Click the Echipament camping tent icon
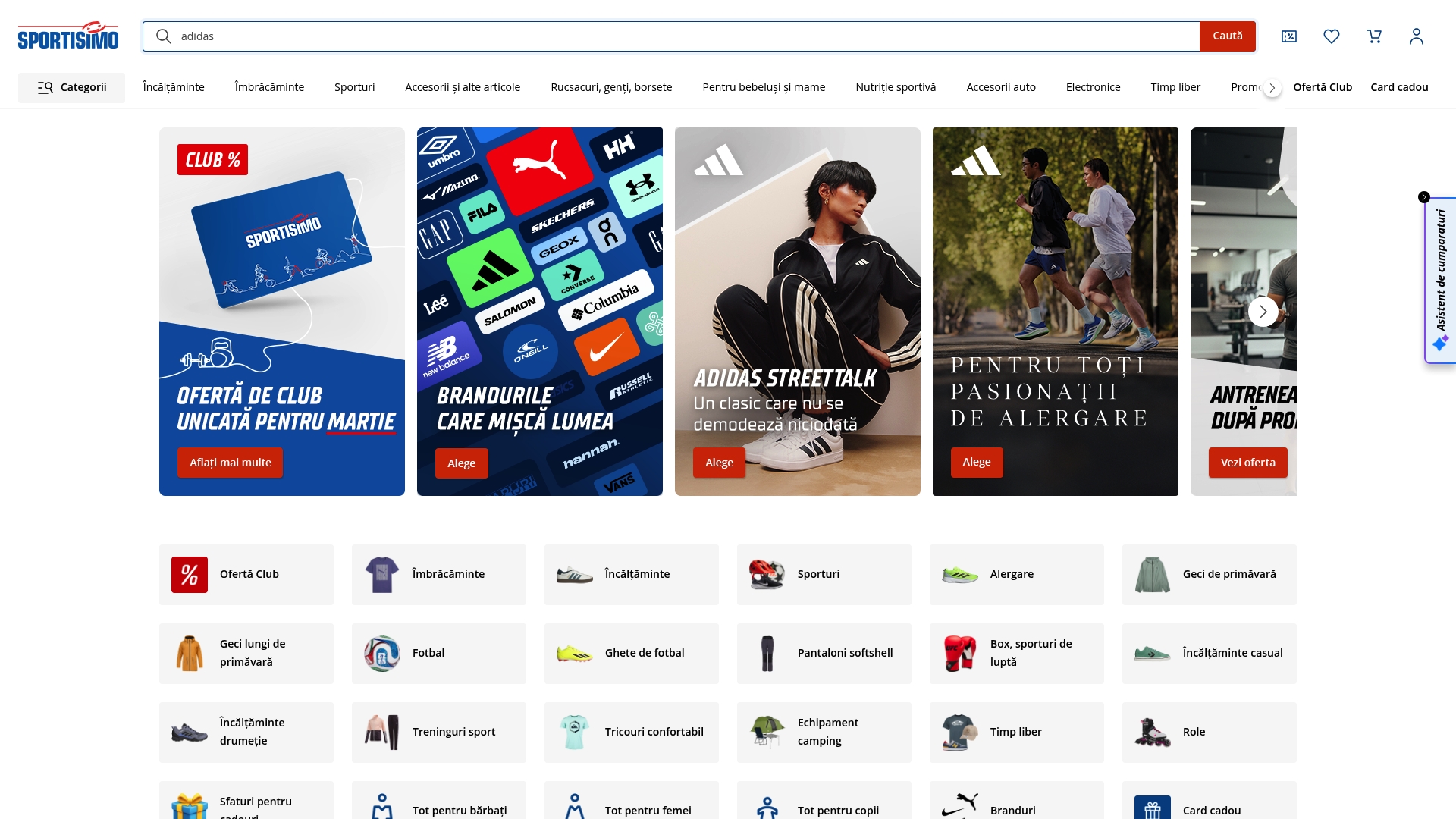Screen dimensions: 1456x819 tap(767, 733)
